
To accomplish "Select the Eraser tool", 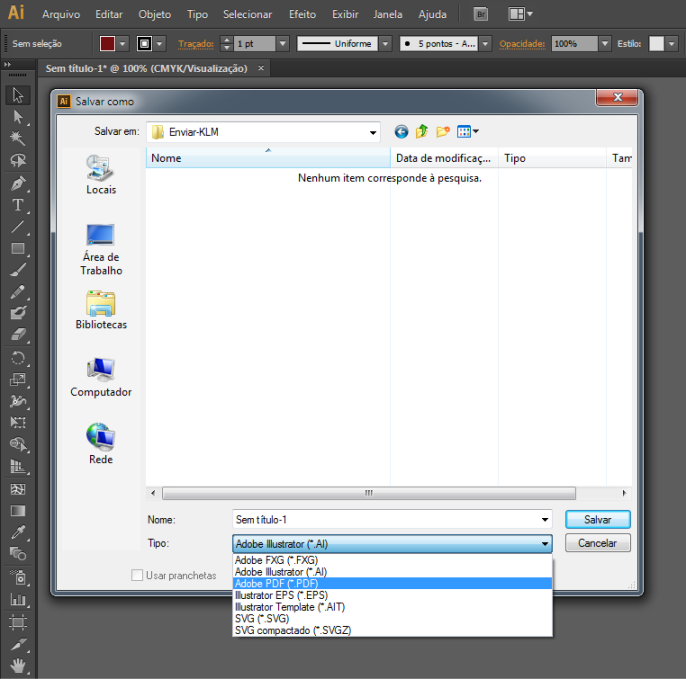I will point(18,335).
